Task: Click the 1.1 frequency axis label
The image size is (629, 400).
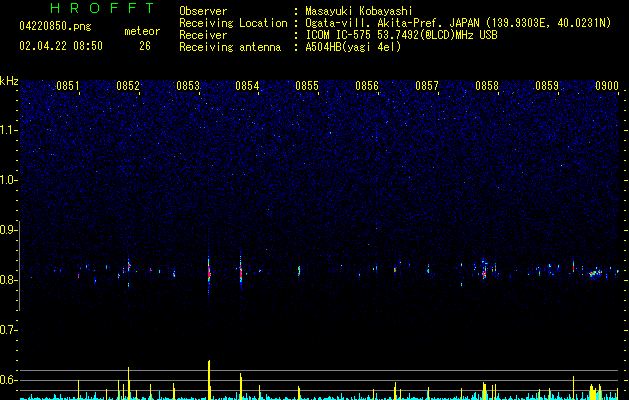Action: click(8, 130)
